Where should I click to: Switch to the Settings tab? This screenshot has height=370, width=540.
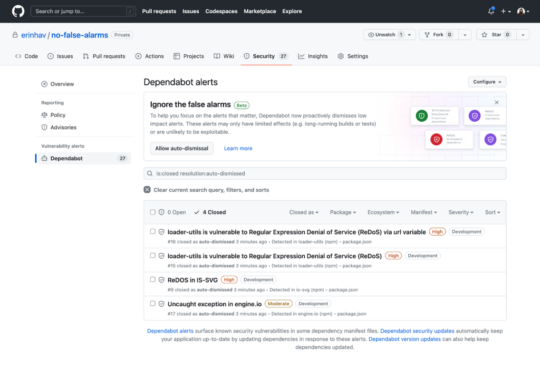pyautogui.click(x=353, y=56)
